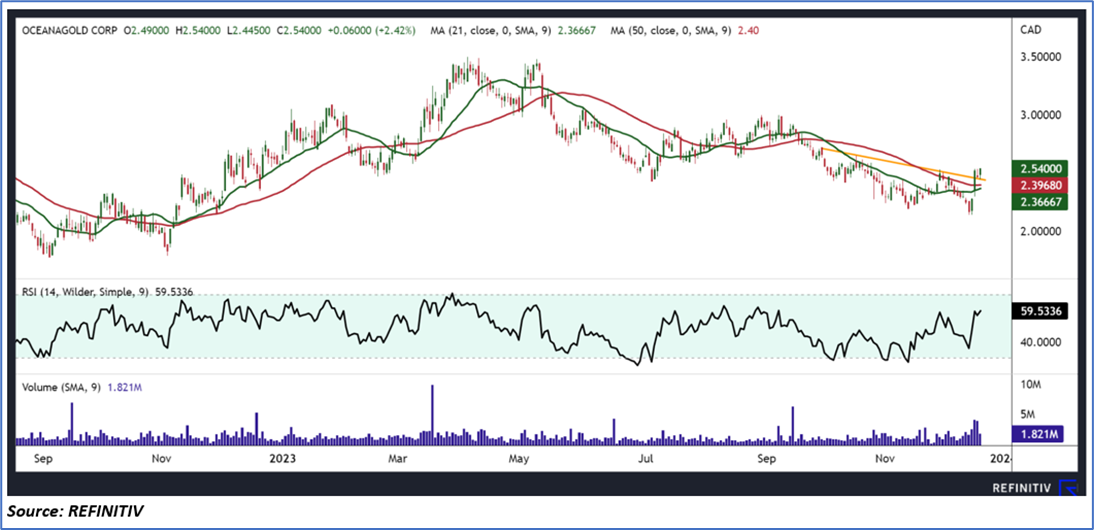Click the REFINITIV logo text
This screenshot has height=530, width=1094.
pyautogui.click(x=1021, y=490)
